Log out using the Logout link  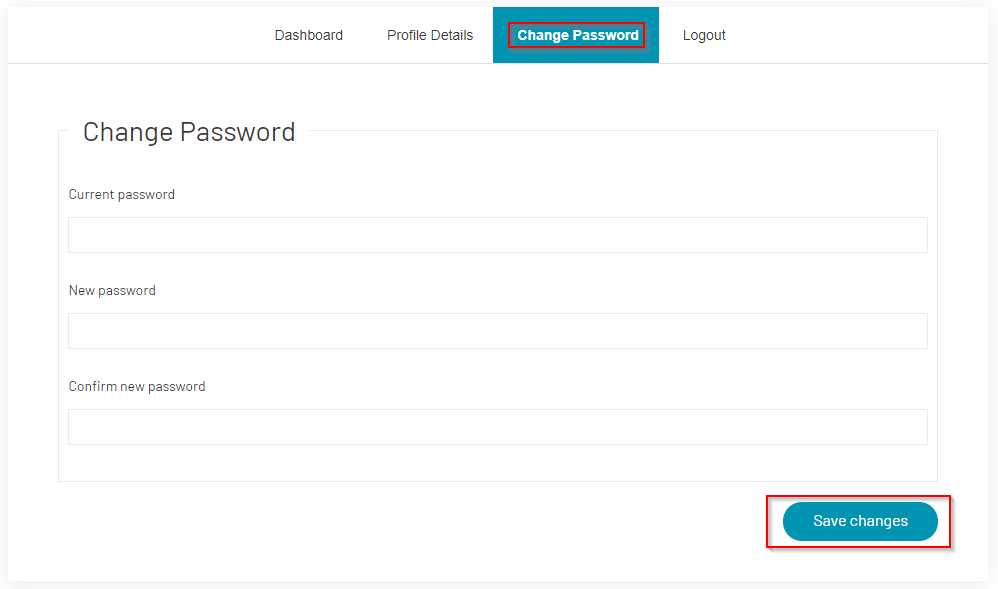coord(704,35)
